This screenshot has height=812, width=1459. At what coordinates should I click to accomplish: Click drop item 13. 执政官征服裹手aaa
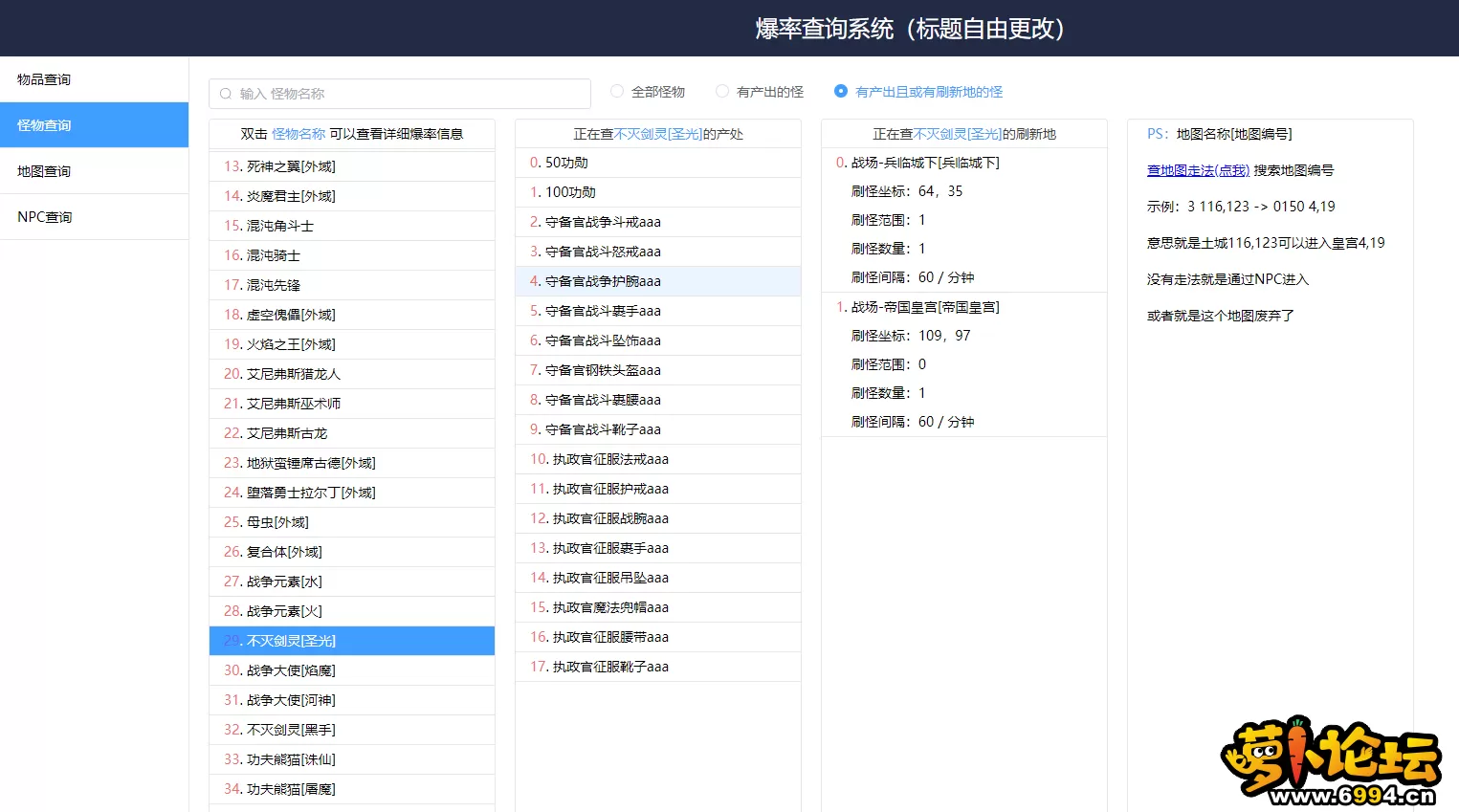658,548
